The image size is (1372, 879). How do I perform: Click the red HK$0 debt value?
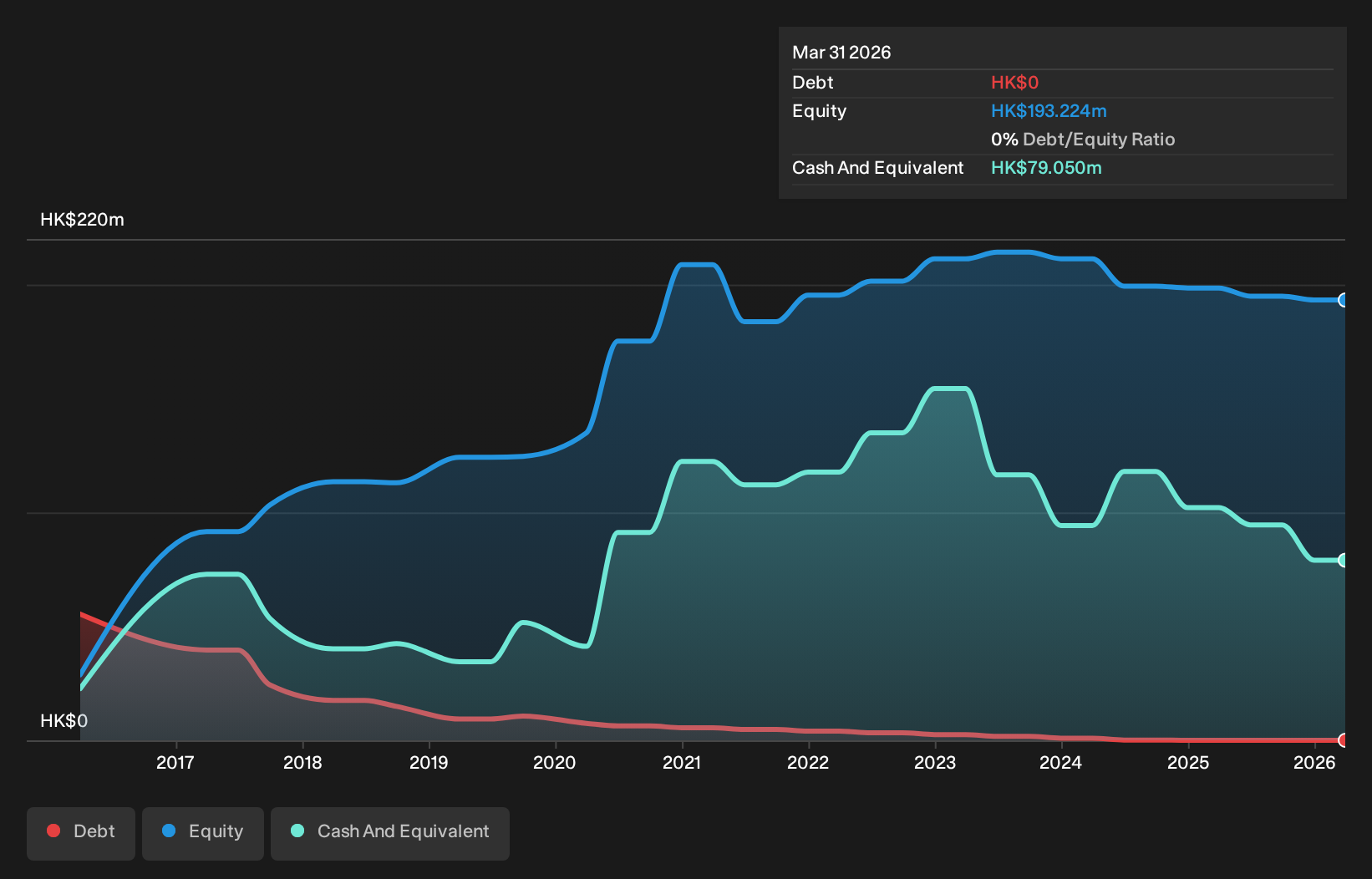1014,83
